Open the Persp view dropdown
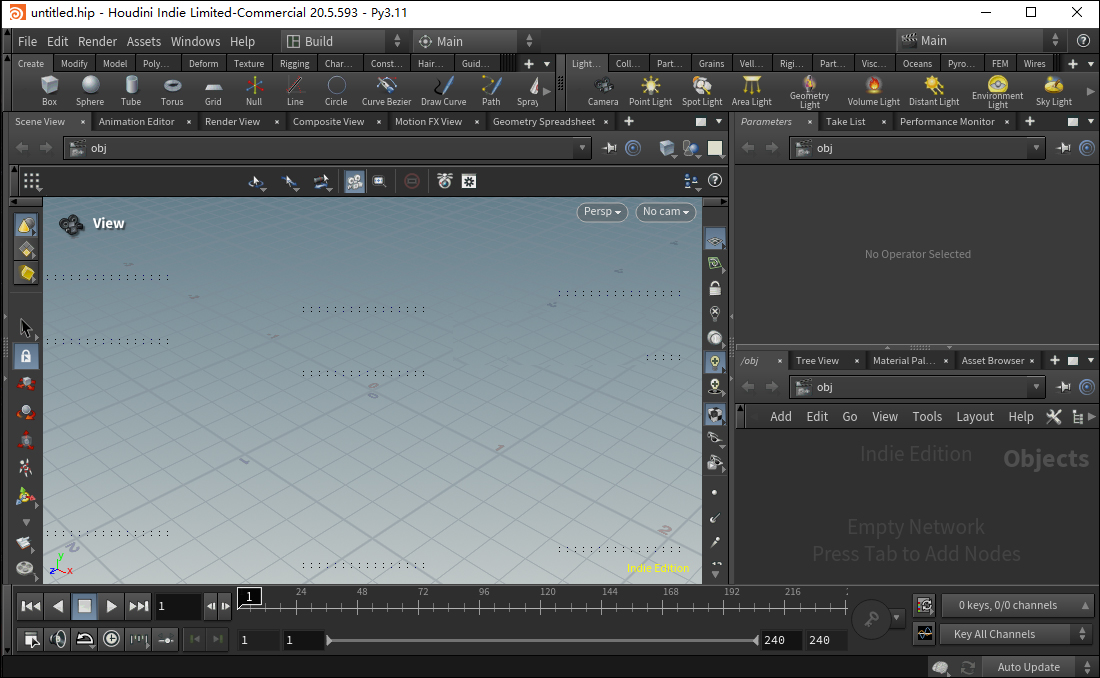This screenshot has width=1100, height=678. point(601,212)
